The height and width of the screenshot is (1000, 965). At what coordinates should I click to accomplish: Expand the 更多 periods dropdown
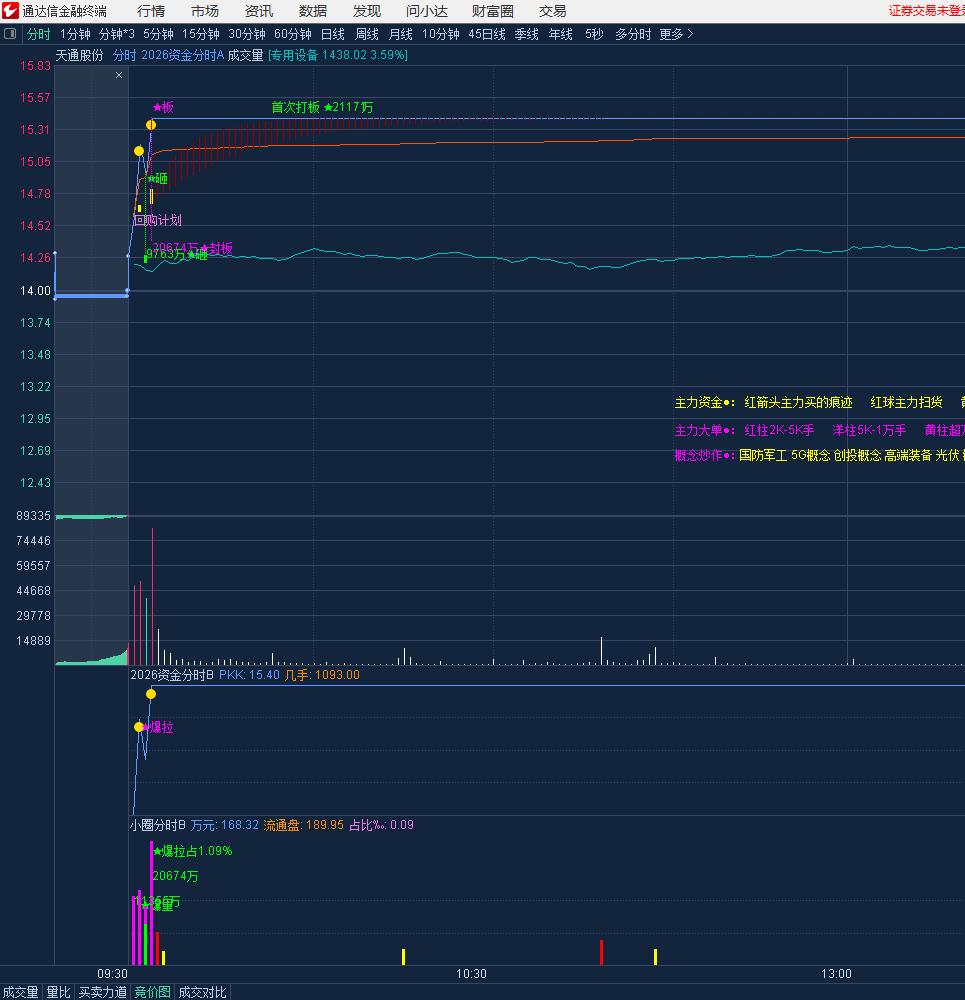(x=676, y=34)
